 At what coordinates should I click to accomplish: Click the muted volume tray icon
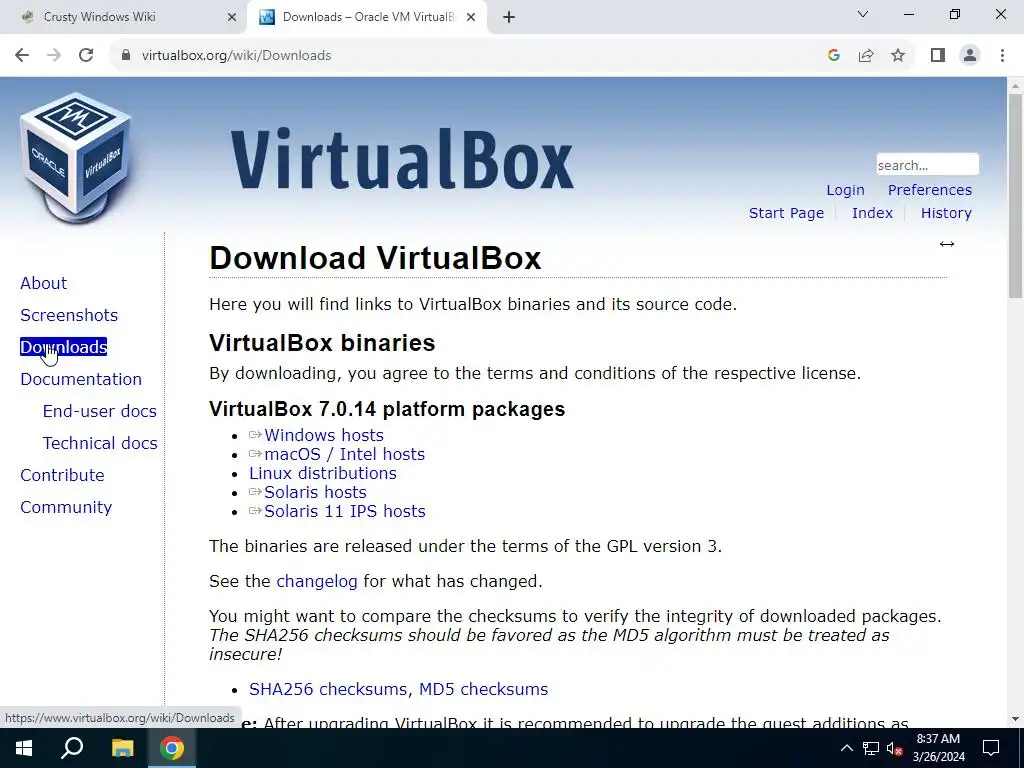point(894,748)
